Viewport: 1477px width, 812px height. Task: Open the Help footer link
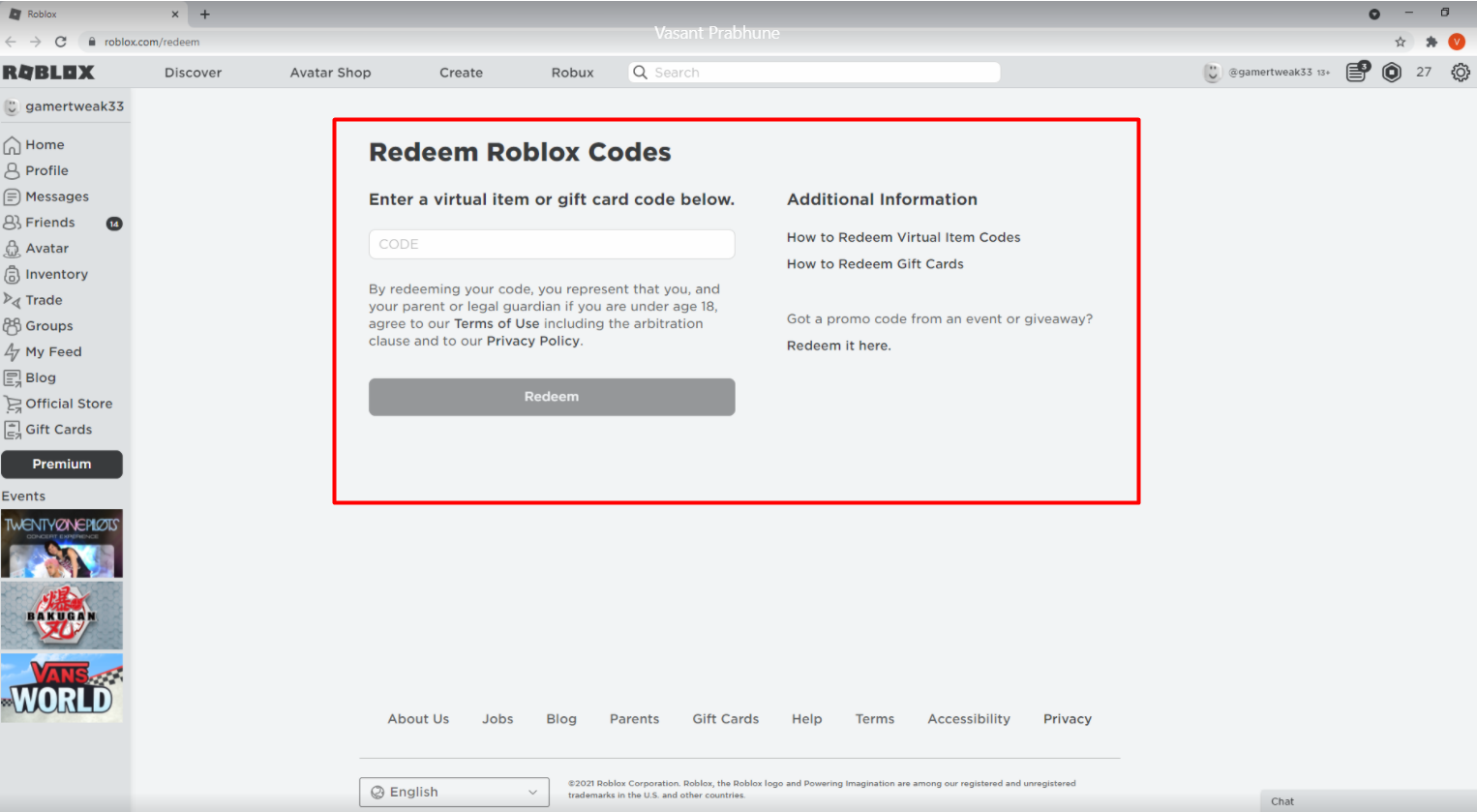[x=806, y=719]
